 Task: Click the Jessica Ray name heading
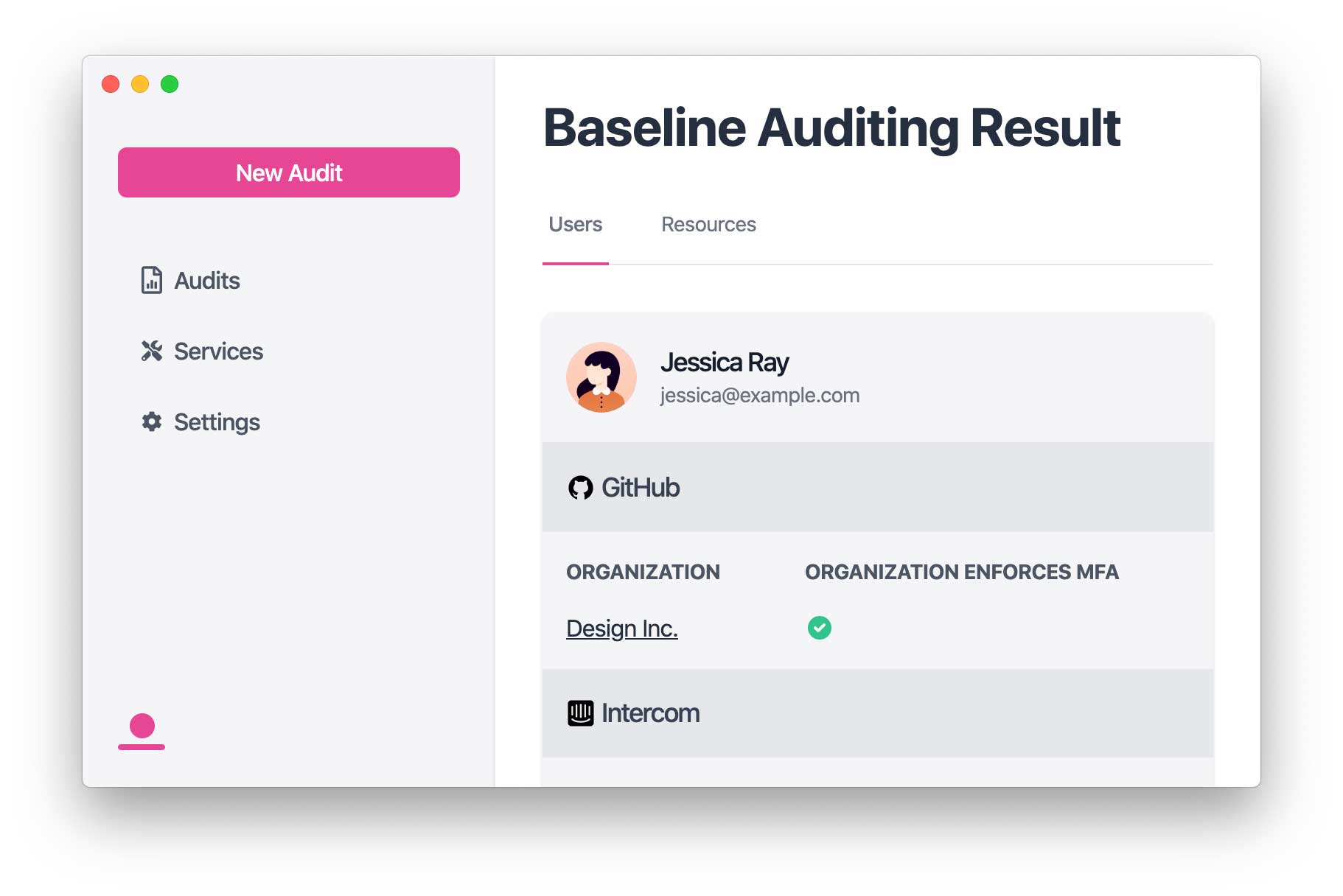tap(725, 363)
